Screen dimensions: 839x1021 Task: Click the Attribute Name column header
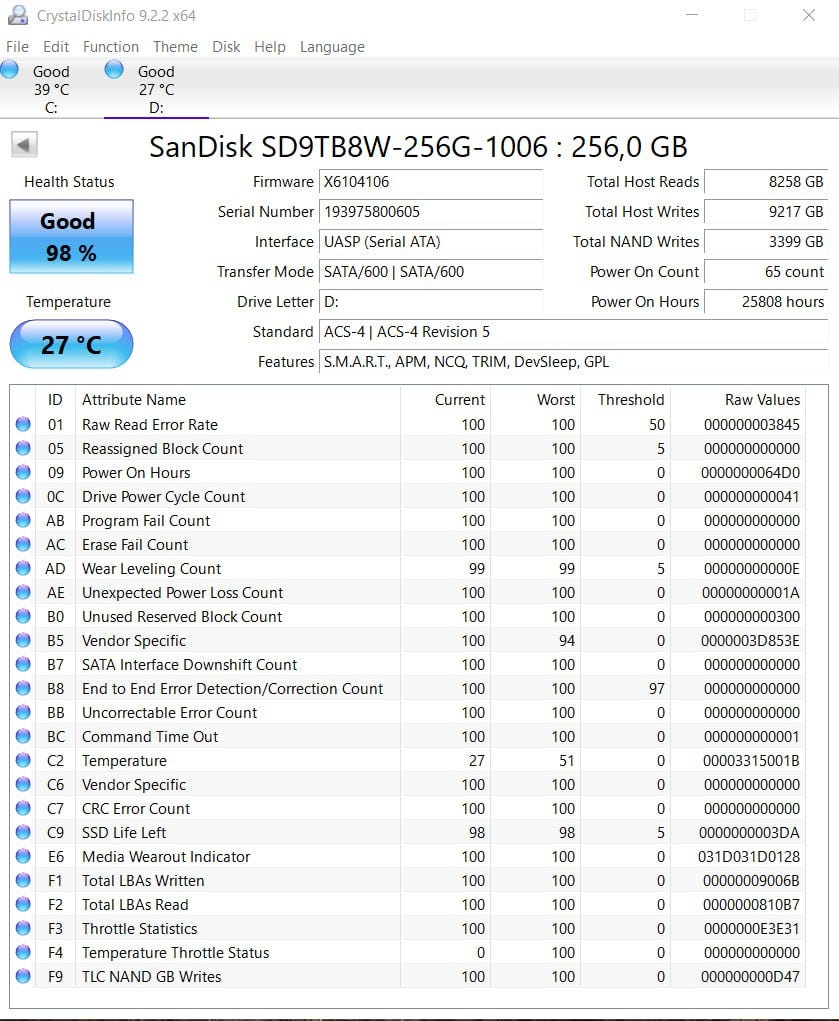coord(134,400)
